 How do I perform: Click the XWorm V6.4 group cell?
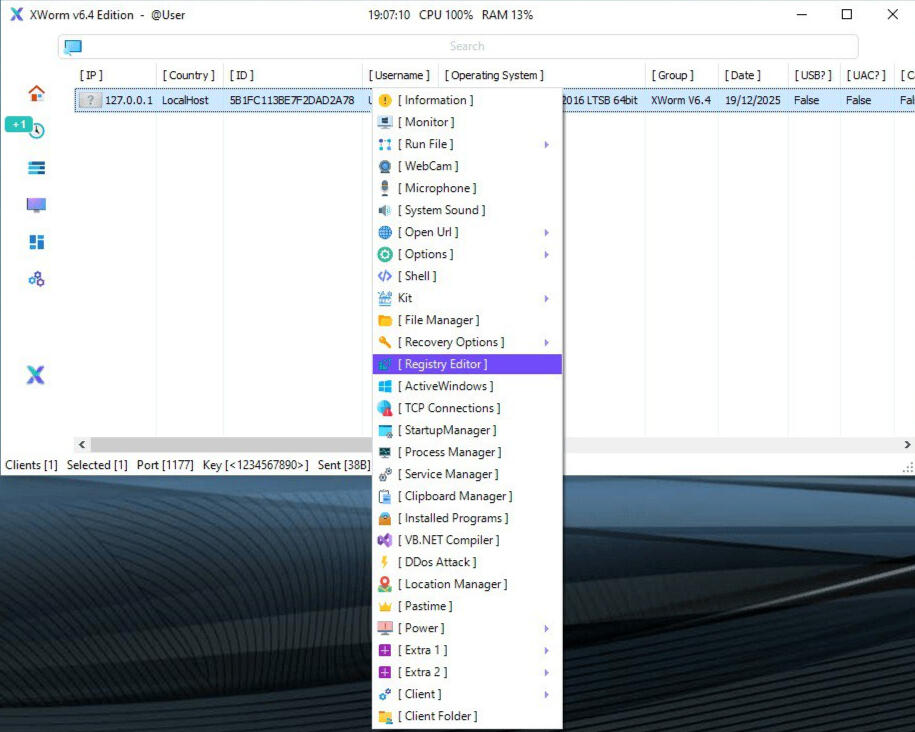pos(680,100)
